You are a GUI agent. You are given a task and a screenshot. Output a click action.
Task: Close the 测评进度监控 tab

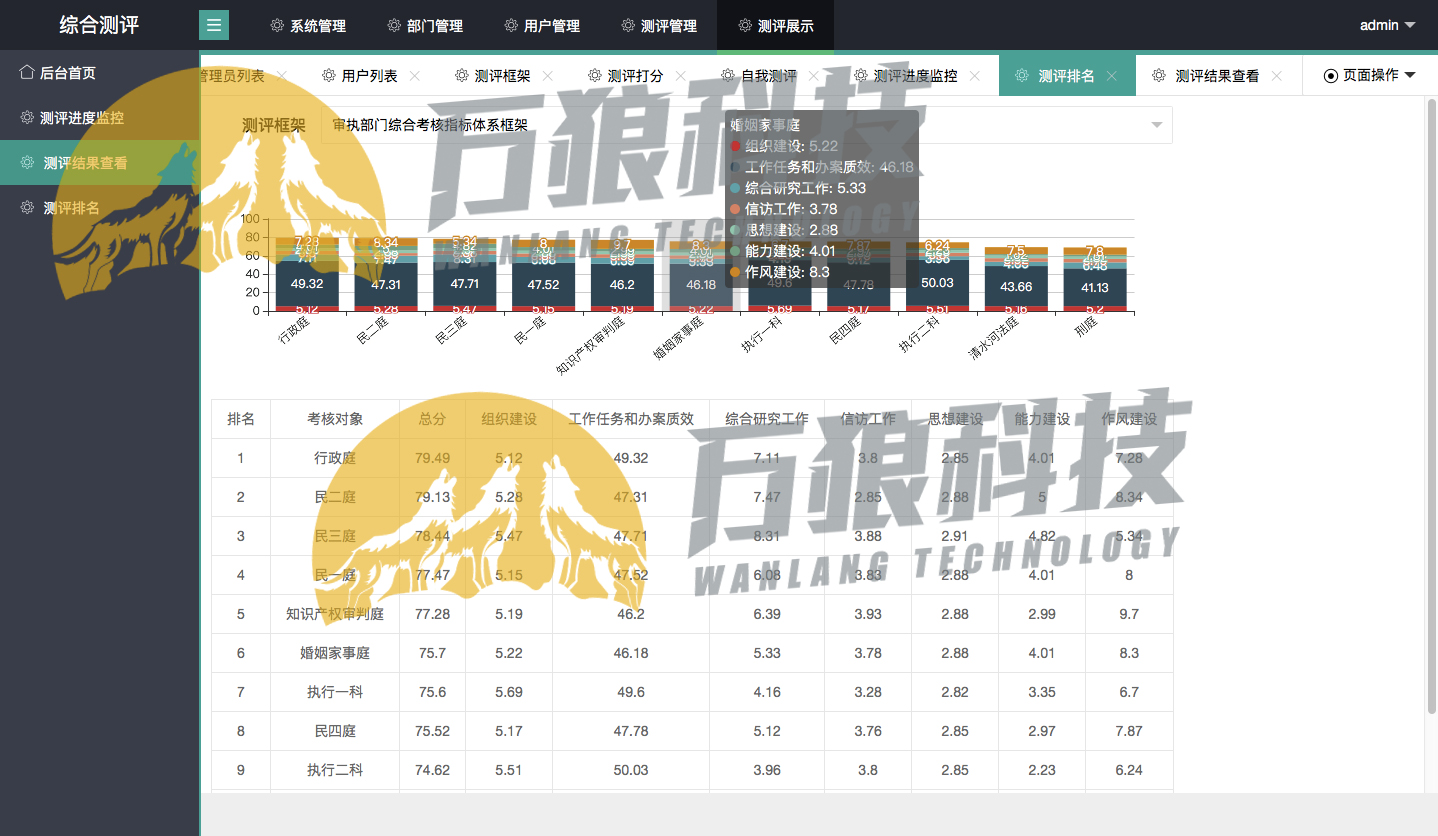point(975,76)
